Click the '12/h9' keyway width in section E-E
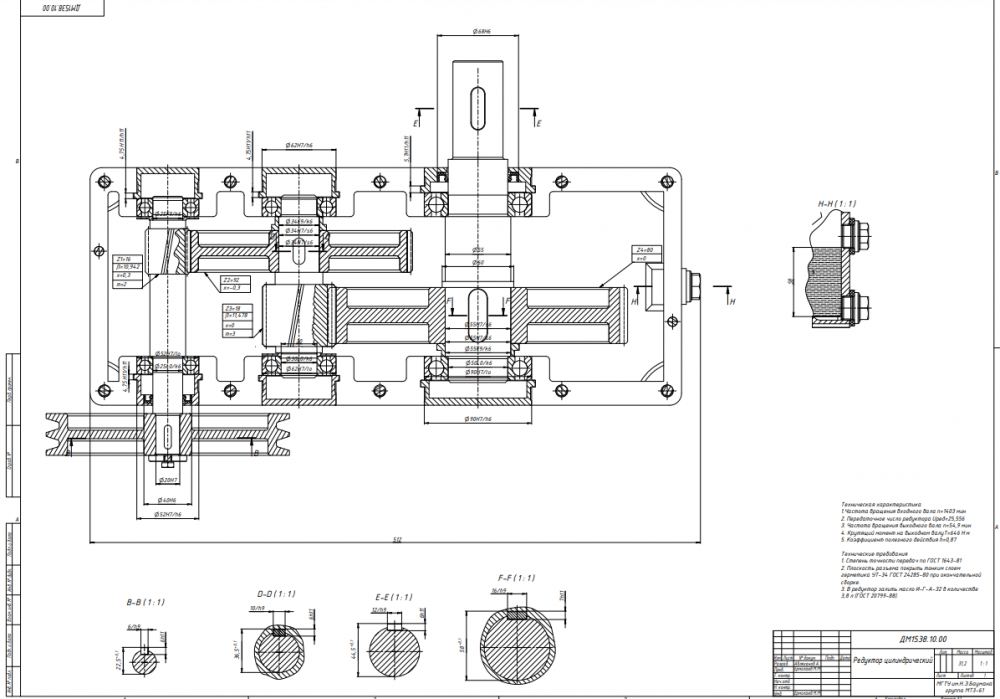Screen dimensions: 1000x699 tap(379, 610)
